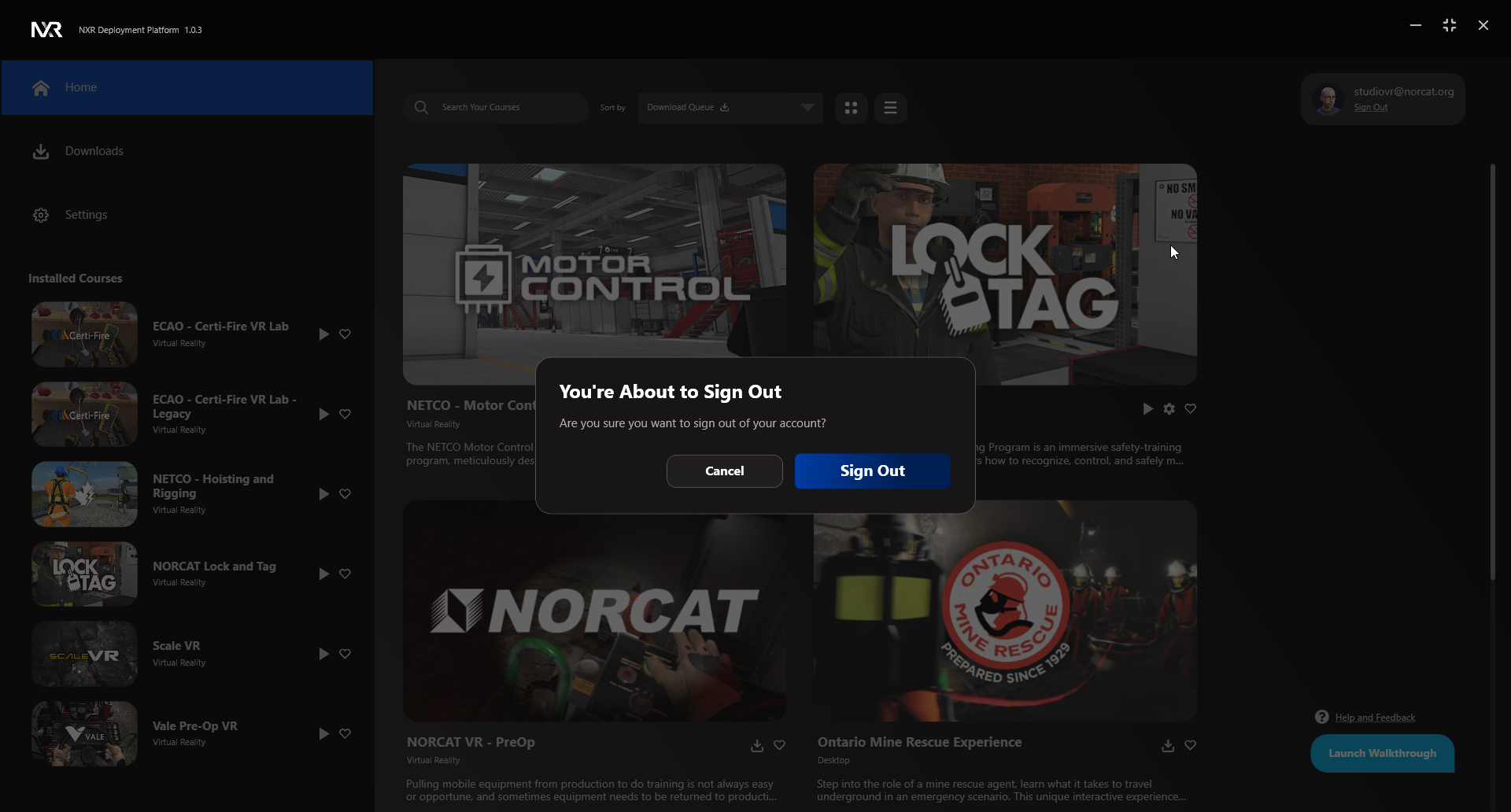Favorite NETCO - Hoisting and Rigging
The height and width of the screenshot is (812, 1511).
[x=345, y=494]
